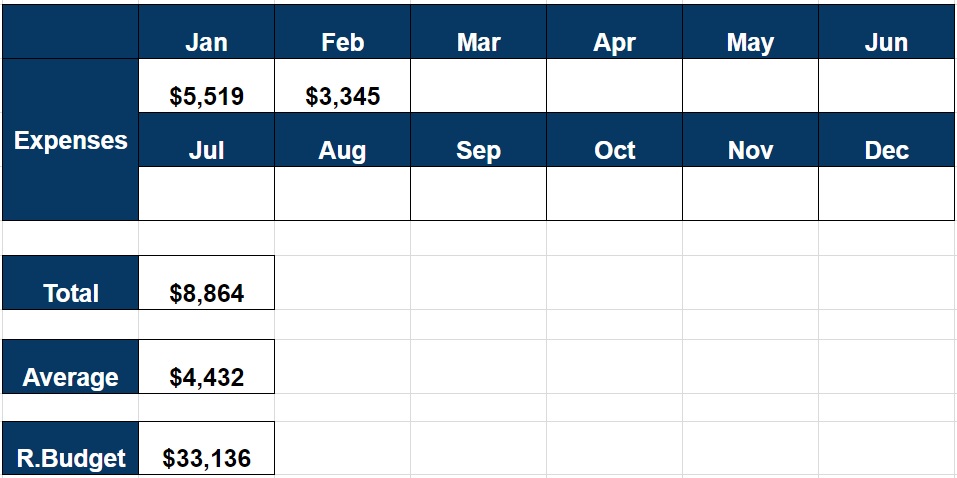The image size is (957, 478).
Task: Select the Feb expense cell showing $3,345
Action: click(x=342, y=86)
